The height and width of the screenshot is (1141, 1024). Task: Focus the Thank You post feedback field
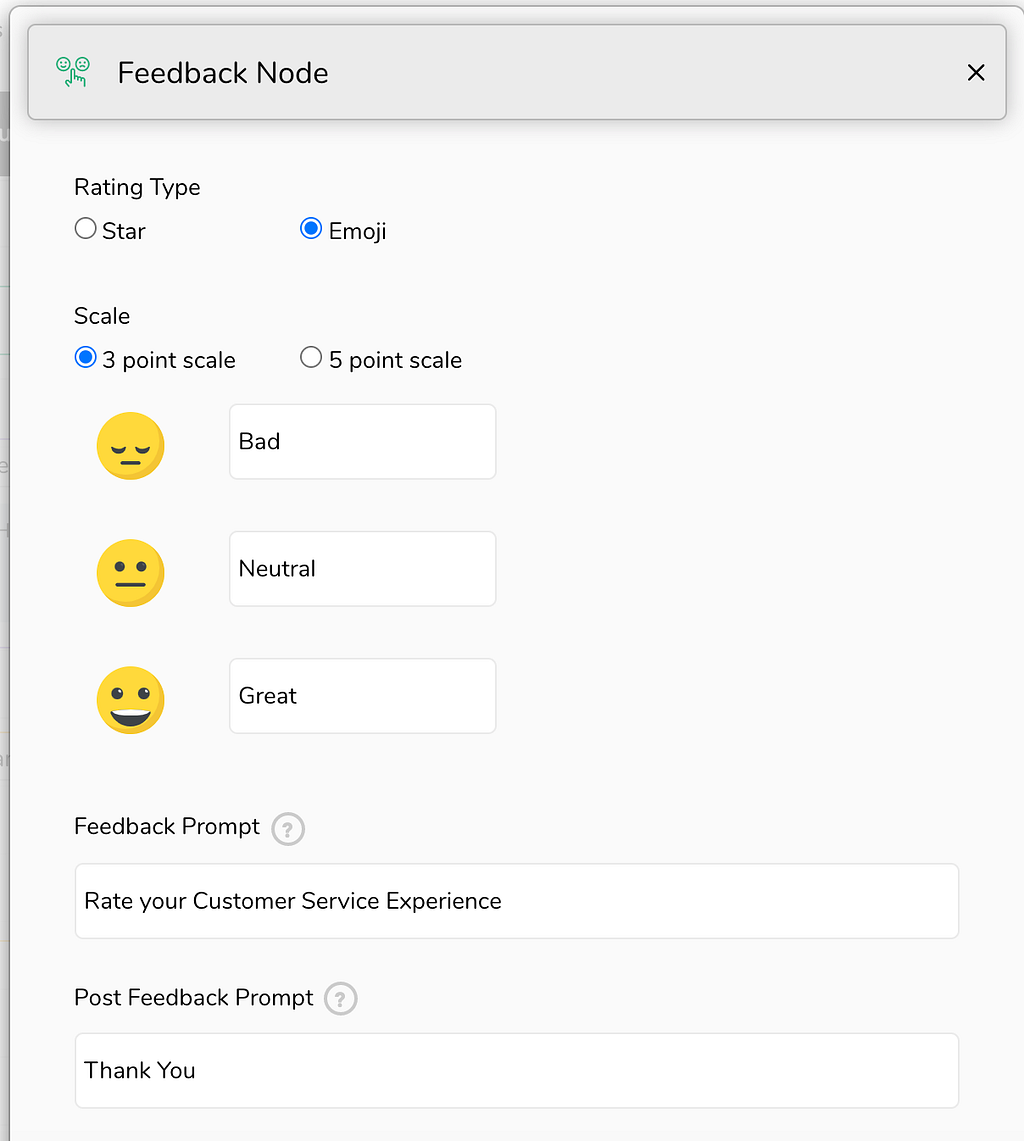pos(517,1070)
